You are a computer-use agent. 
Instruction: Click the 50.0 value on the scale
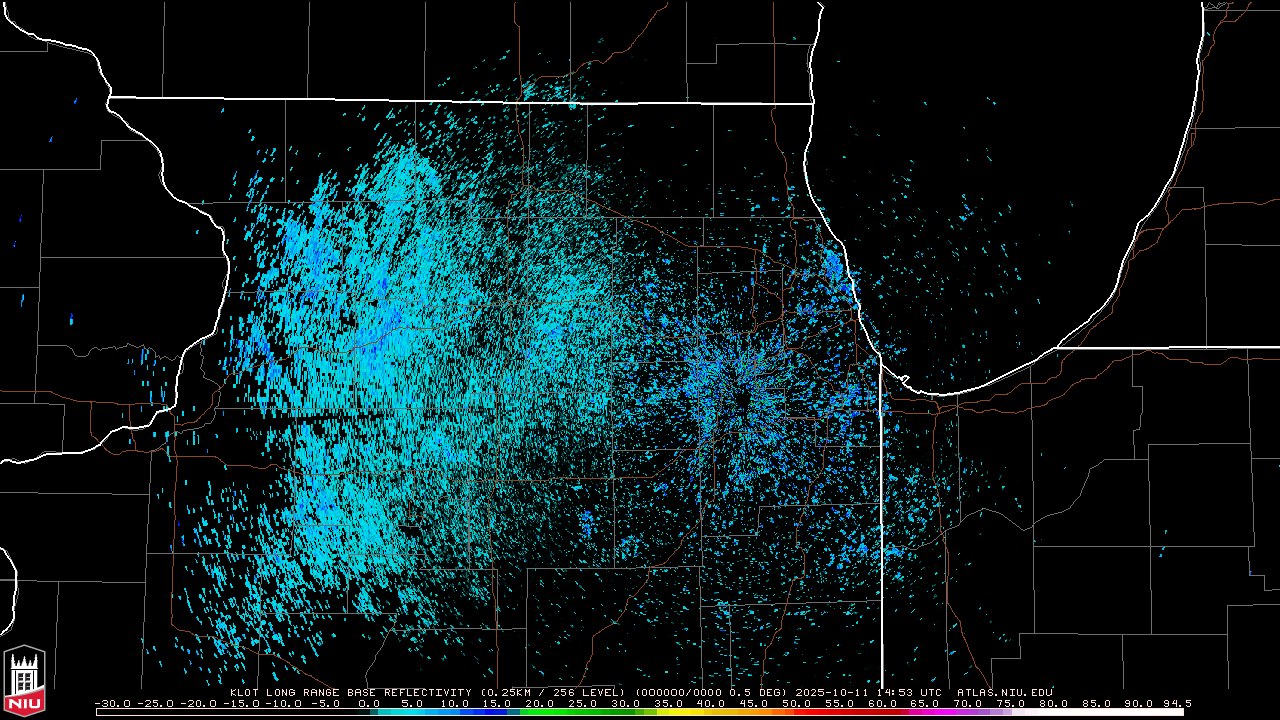point(796,703)
